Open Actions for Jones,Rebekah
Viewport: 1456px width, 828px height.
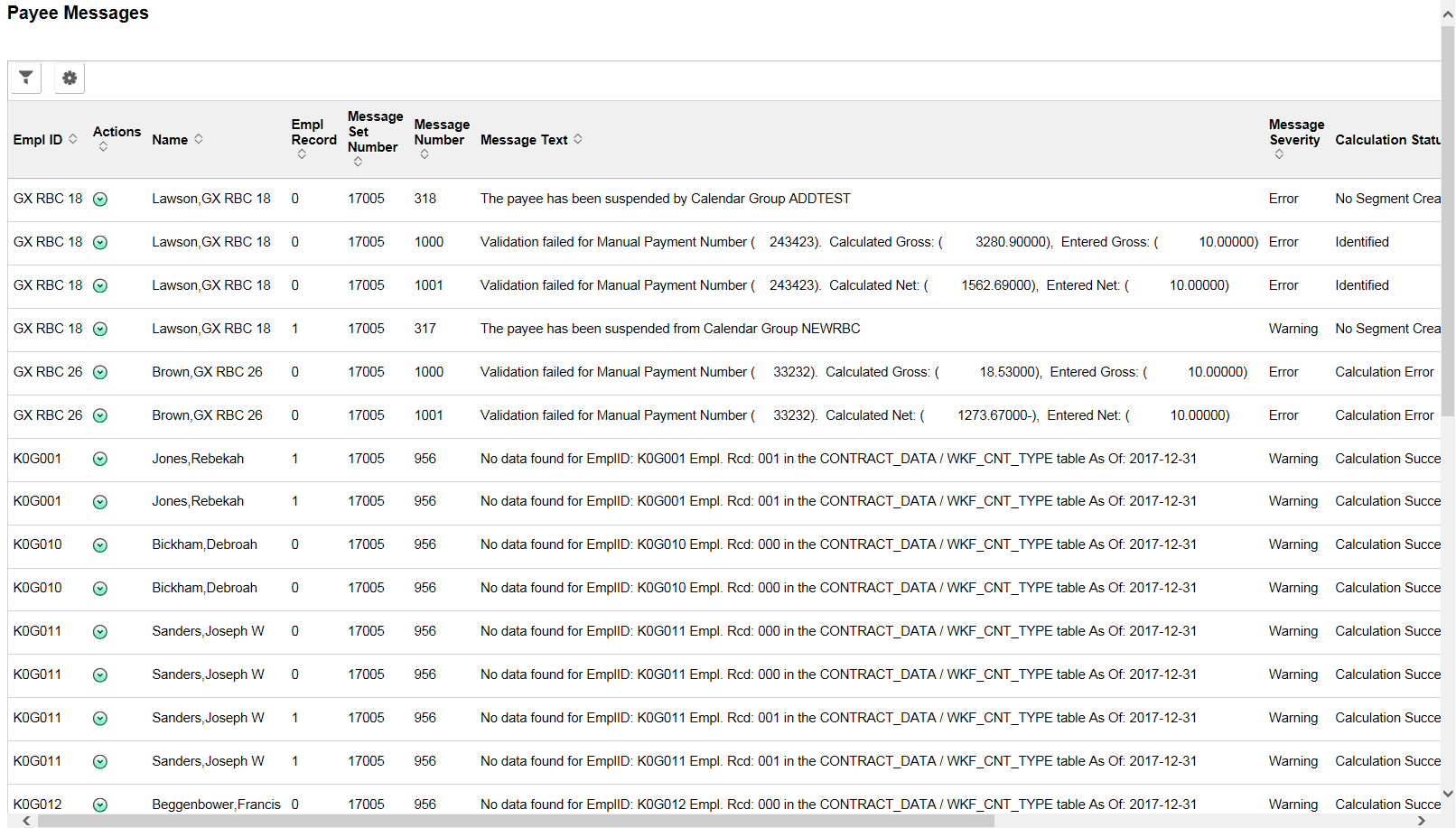100,459
